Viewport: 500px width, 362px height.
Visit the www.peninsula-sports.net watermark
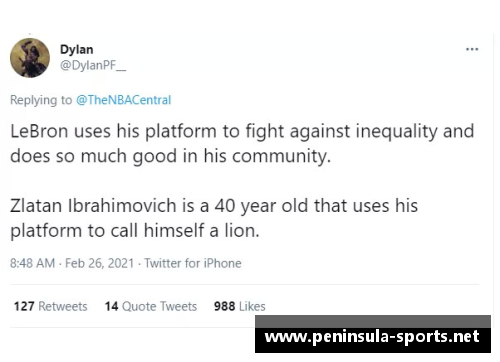point(372,337)
